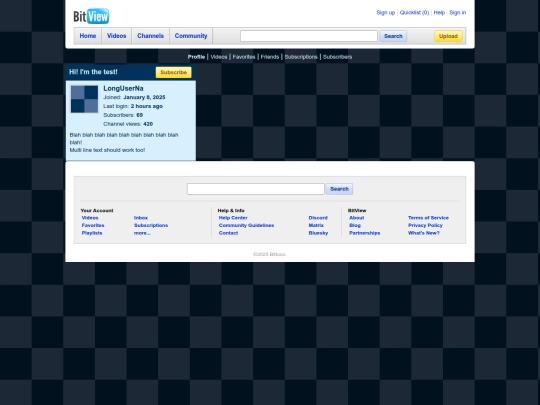540x405 pixels.
Task: Focus the top search field
Action: coord(309,36)
